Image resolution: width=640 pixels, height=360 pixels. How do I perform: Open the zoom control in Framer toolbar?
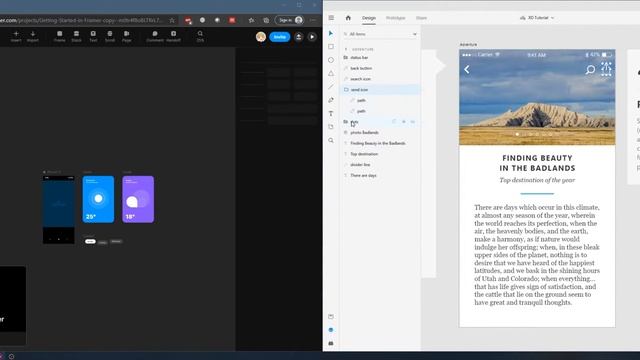[200, 36]
